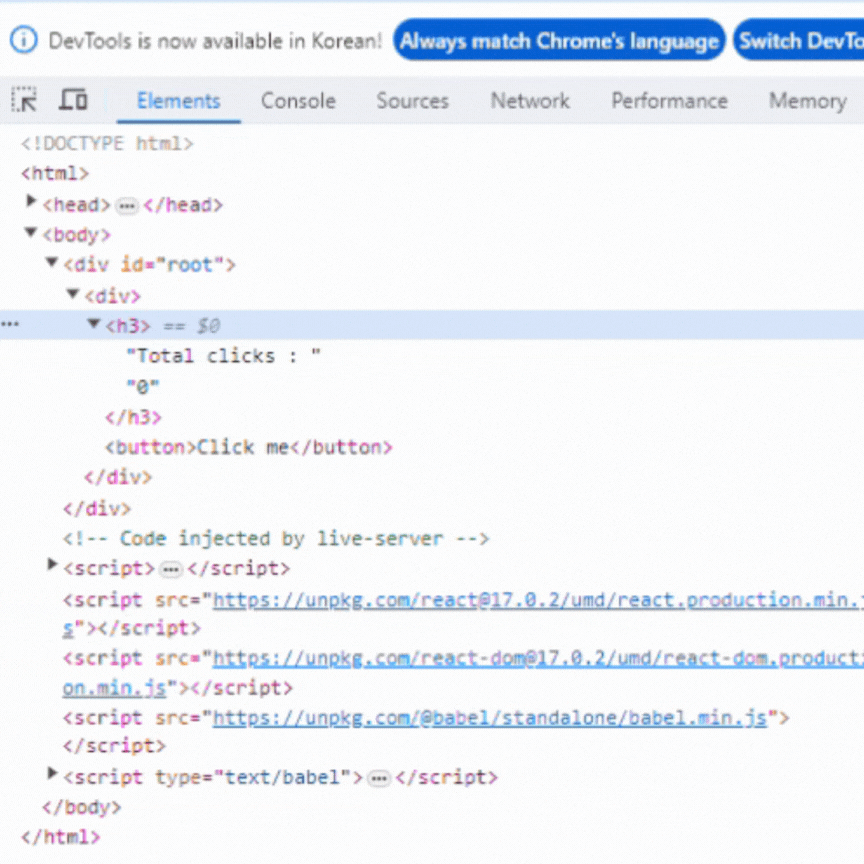Activate the inspect element picker icon
864x864 pixels.
coord(24,100)
